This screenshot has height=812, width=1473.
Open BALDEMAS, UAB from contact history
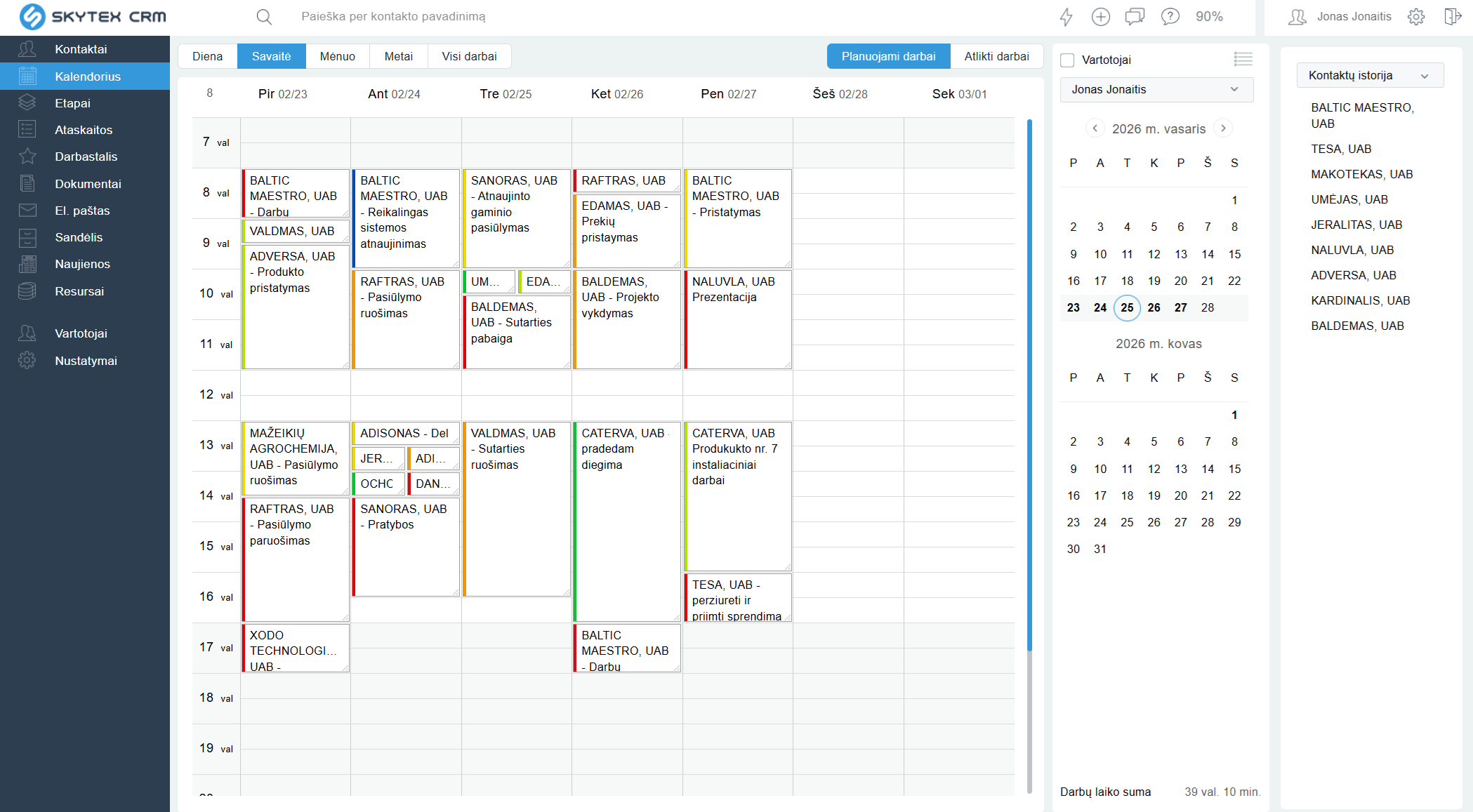1358,326
